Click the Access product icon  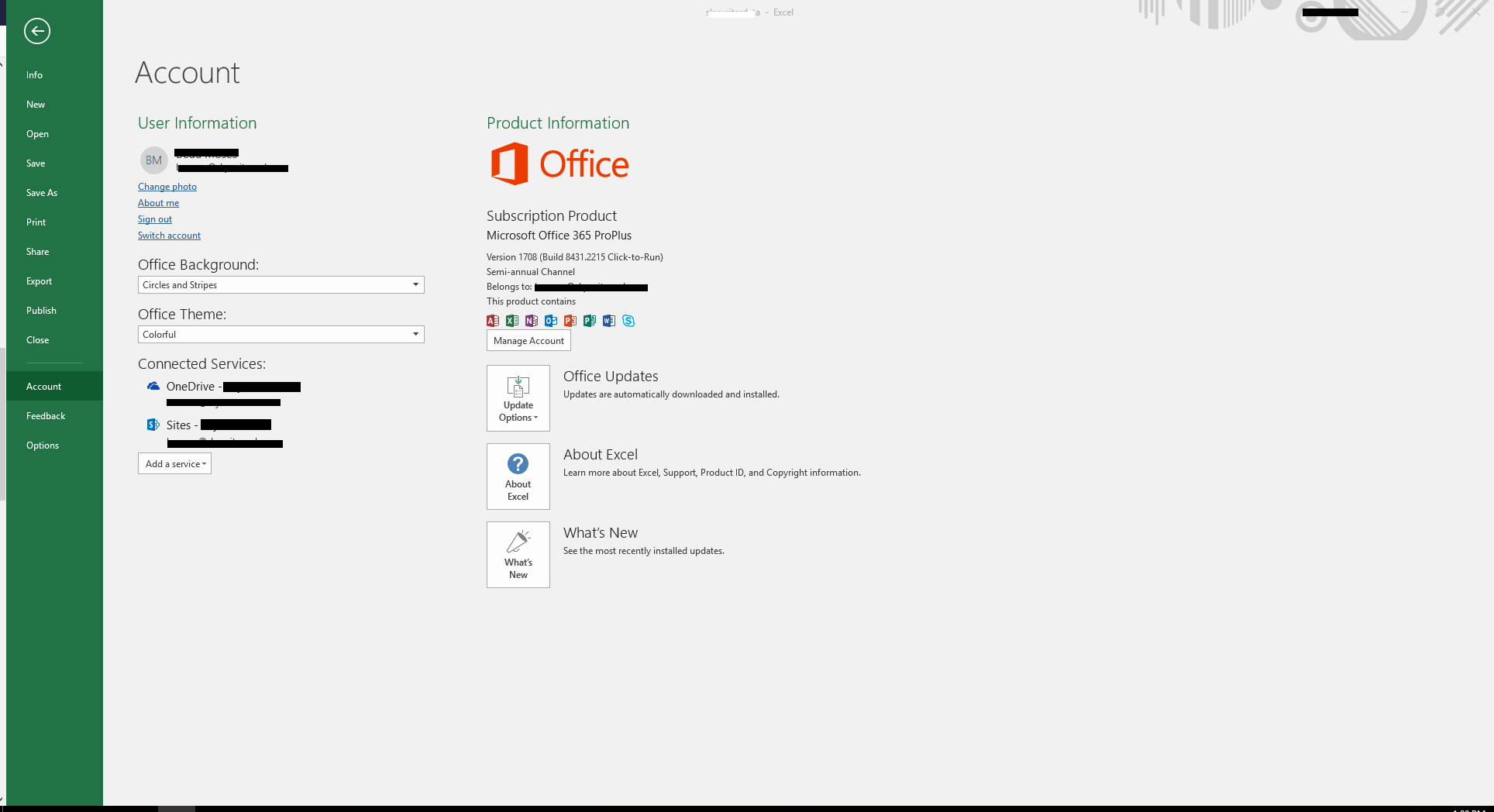[x=493, y=321]
